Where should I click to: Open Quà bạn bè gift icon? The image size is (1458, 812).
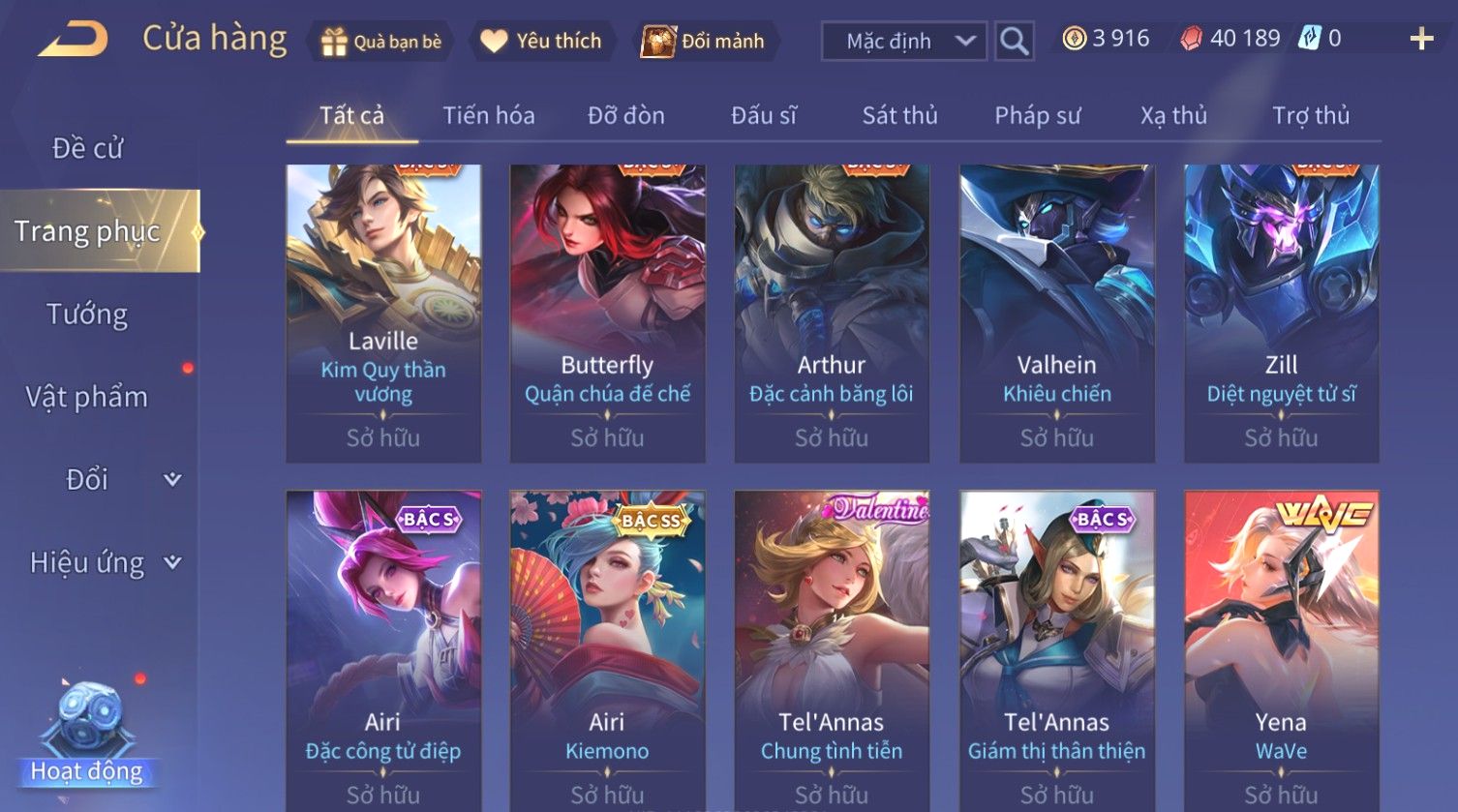click(334, 42)
